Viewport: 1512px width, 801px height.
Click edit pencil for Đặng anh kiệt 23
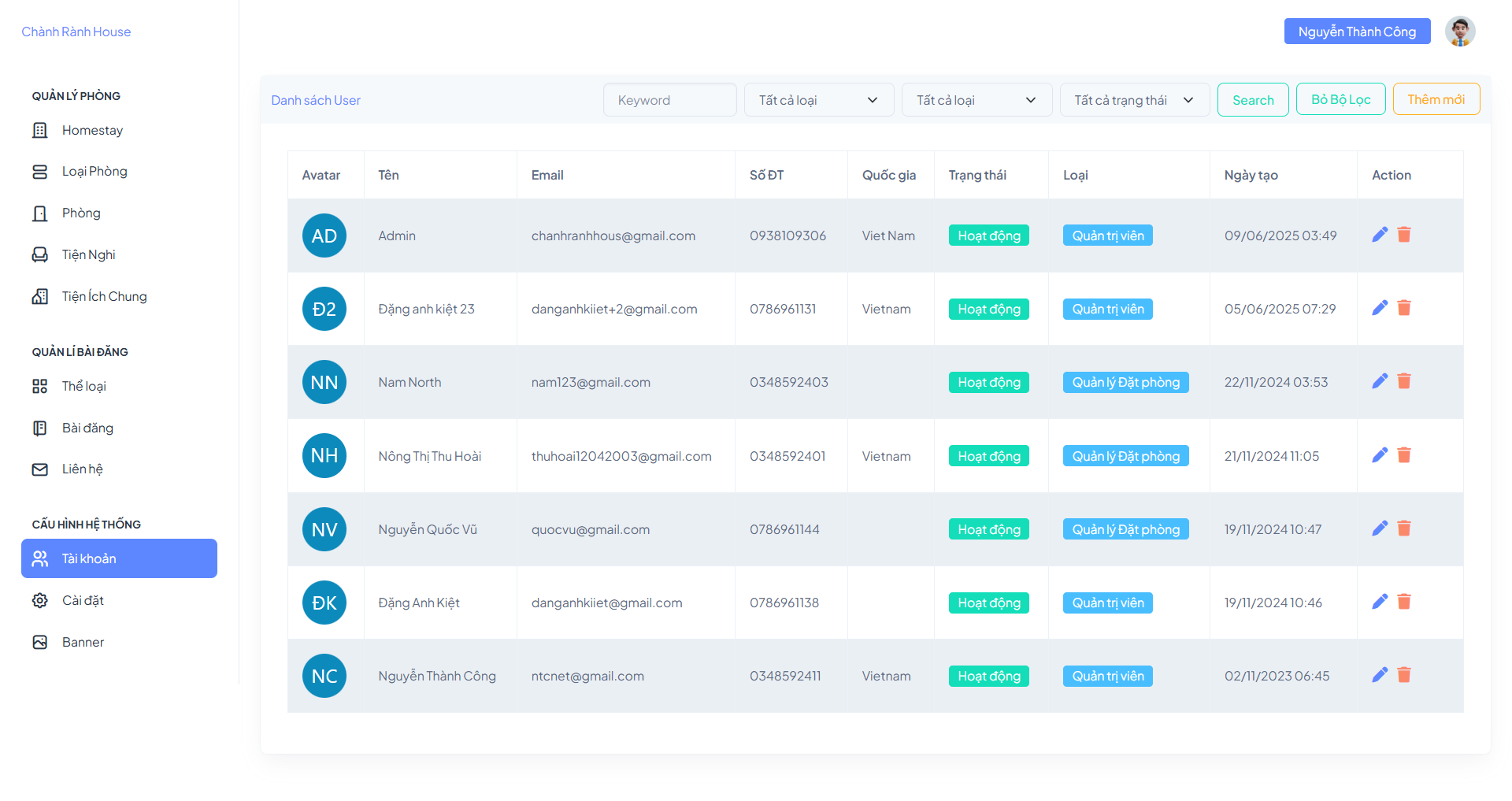click(x=1380, y=308)
